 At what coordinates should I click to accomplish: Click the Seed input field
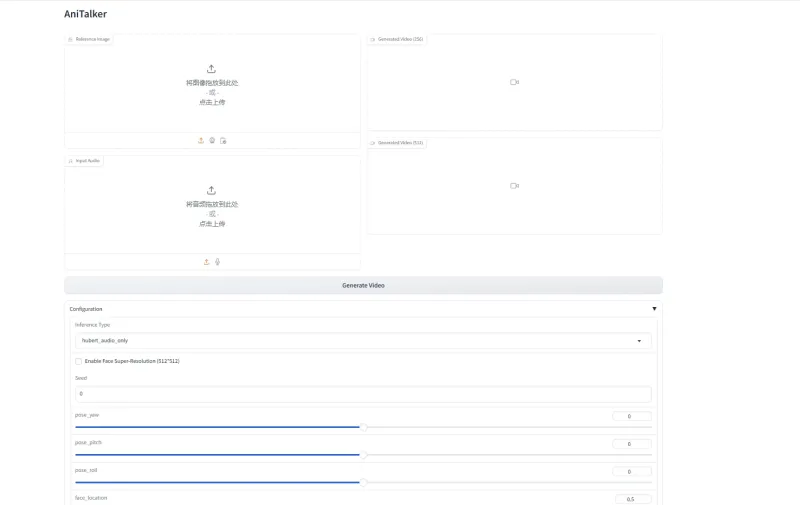pos(363,394)
